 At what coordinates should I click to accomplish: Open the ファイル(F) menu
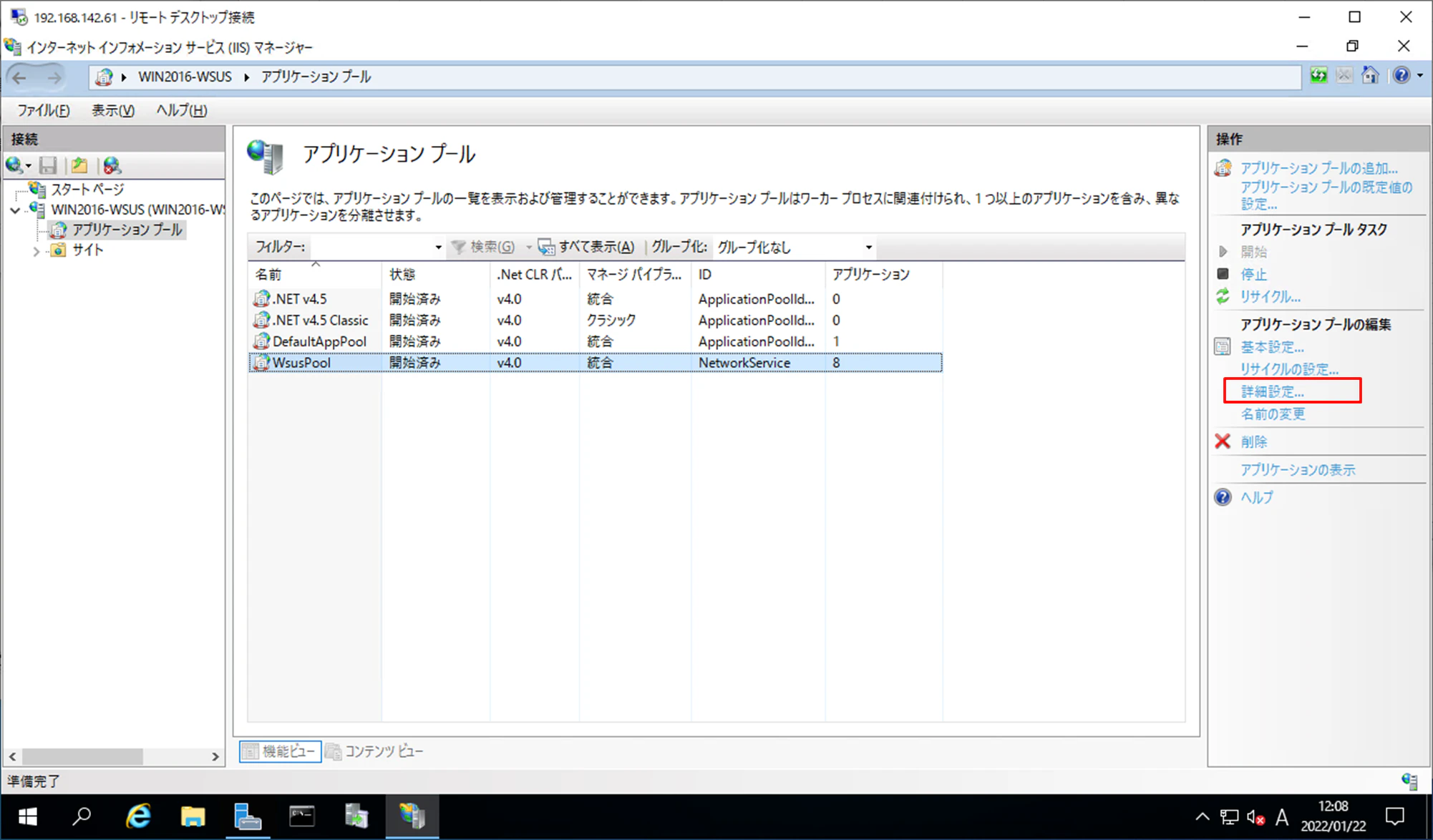pos(43,110)
